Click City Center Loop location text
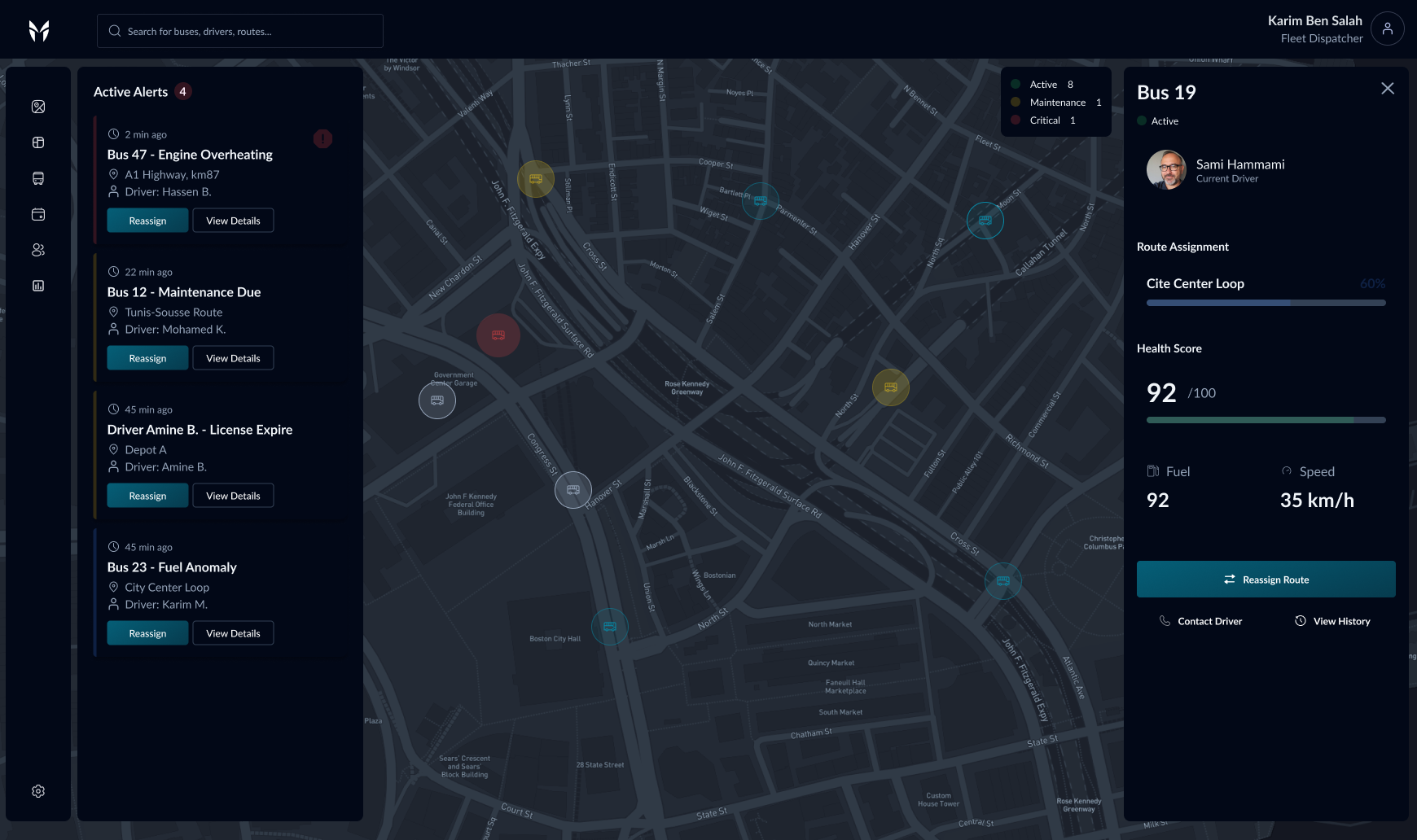1417x840 pixels. coord(167,588)
